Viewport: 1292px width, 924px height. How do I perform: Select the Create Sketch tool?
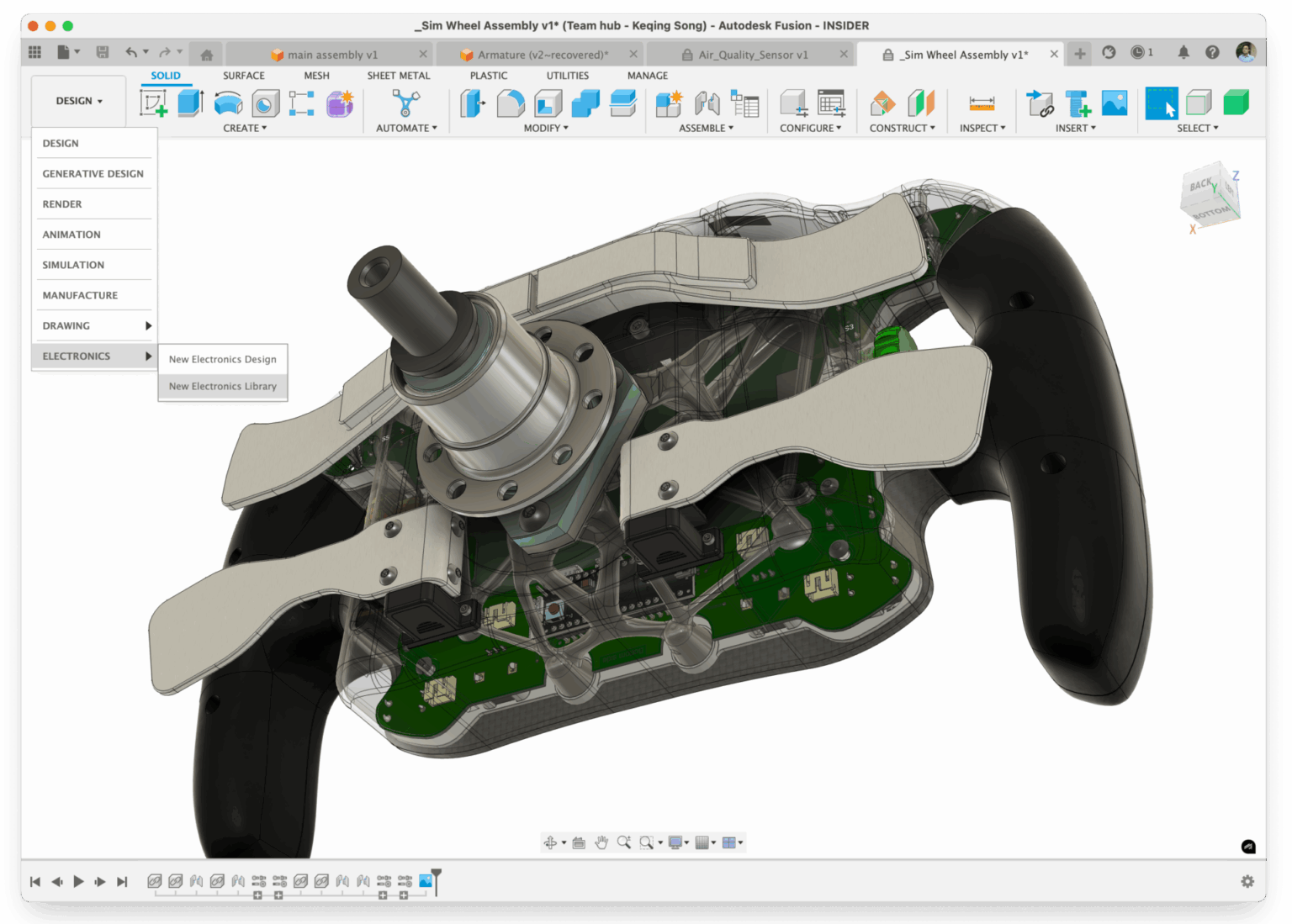(x=152, y=103)
